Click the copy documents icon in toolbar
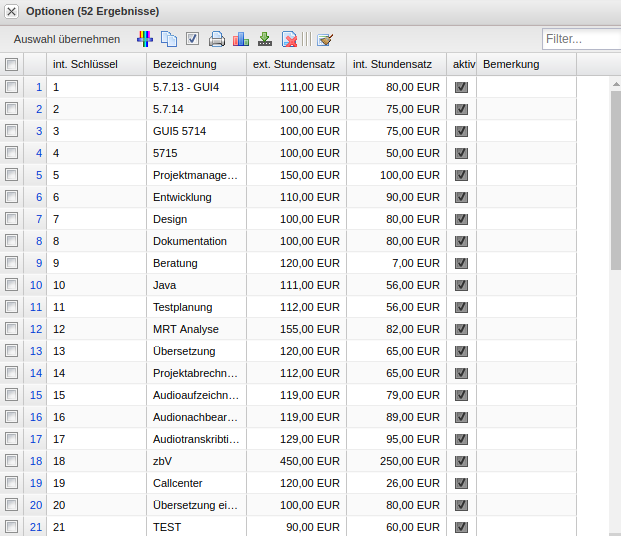The image size is (621, 536). (x=169, y=40)
